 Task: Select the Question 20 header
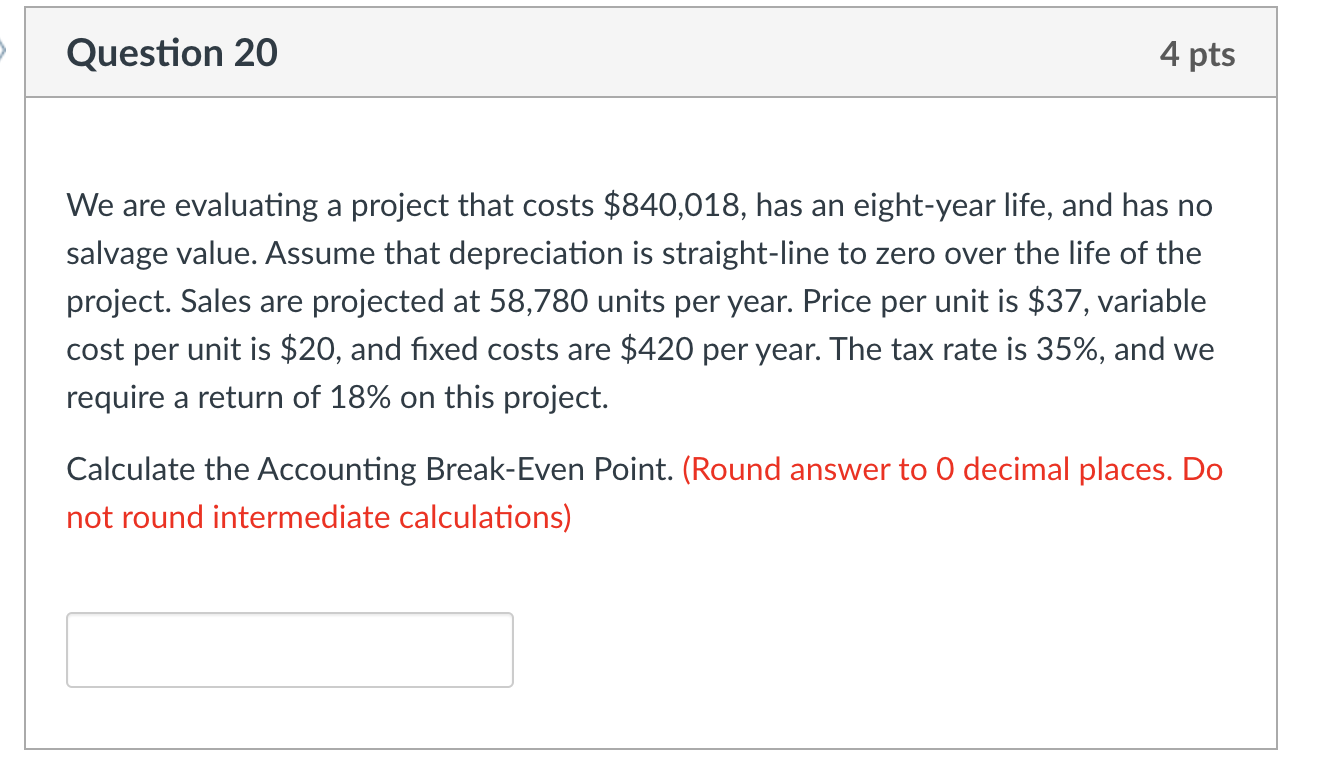(x=171, y=53)
